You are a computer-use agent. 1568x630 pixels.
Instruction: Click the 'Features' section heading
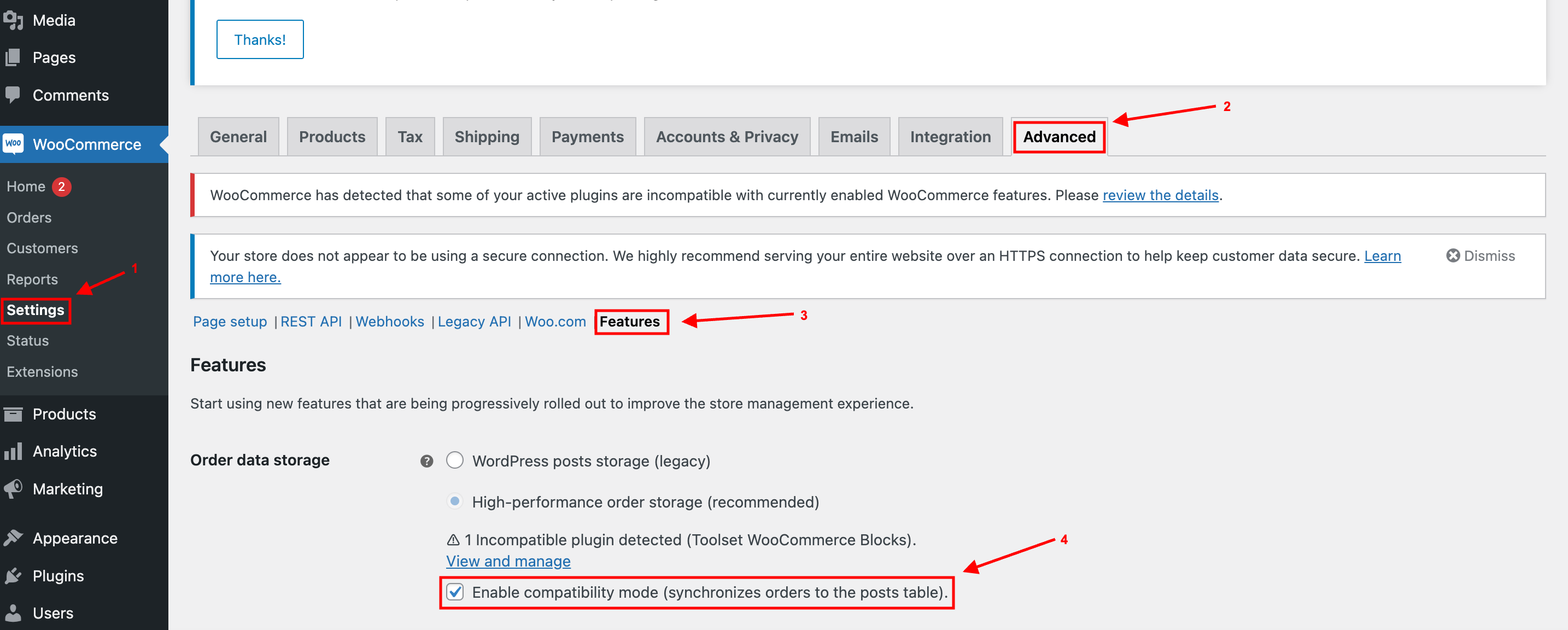click(x=229, y=365)
